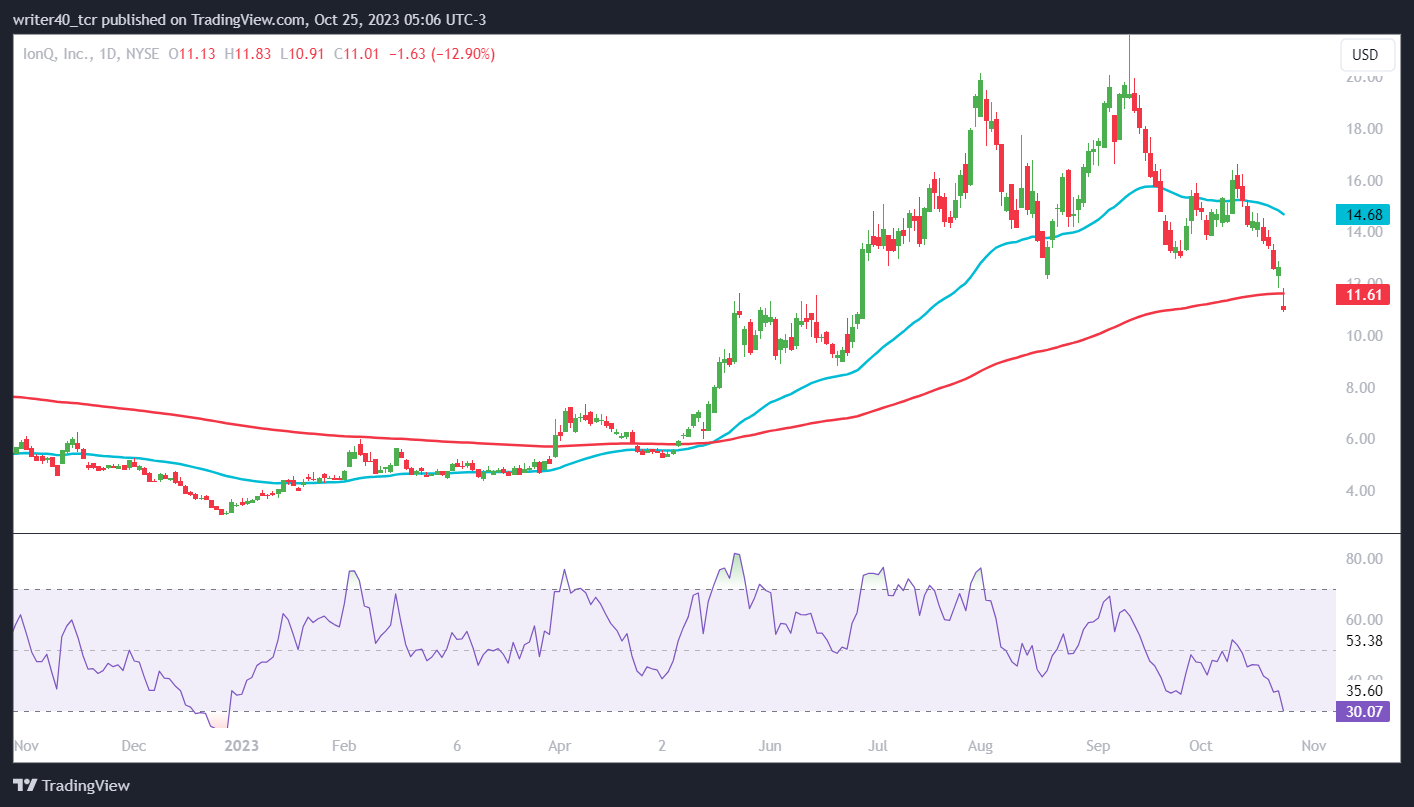Image resolution: width=1414 pixels, height=807 pixels.
Task: Open the USD currency selector
Action: pos(1365,55)
